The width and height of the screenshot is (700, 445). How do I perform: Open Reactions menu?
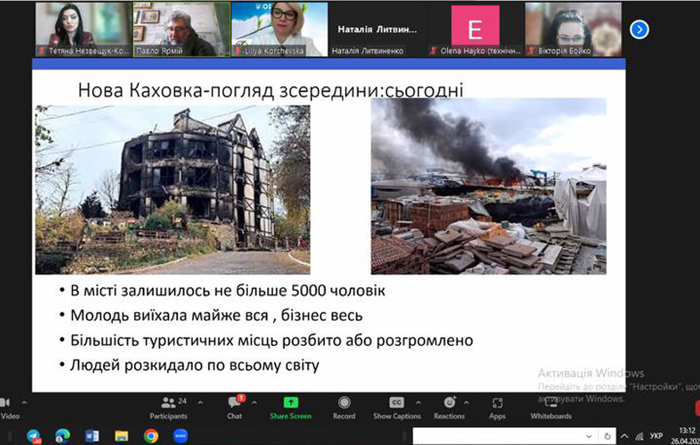point(449,408)
